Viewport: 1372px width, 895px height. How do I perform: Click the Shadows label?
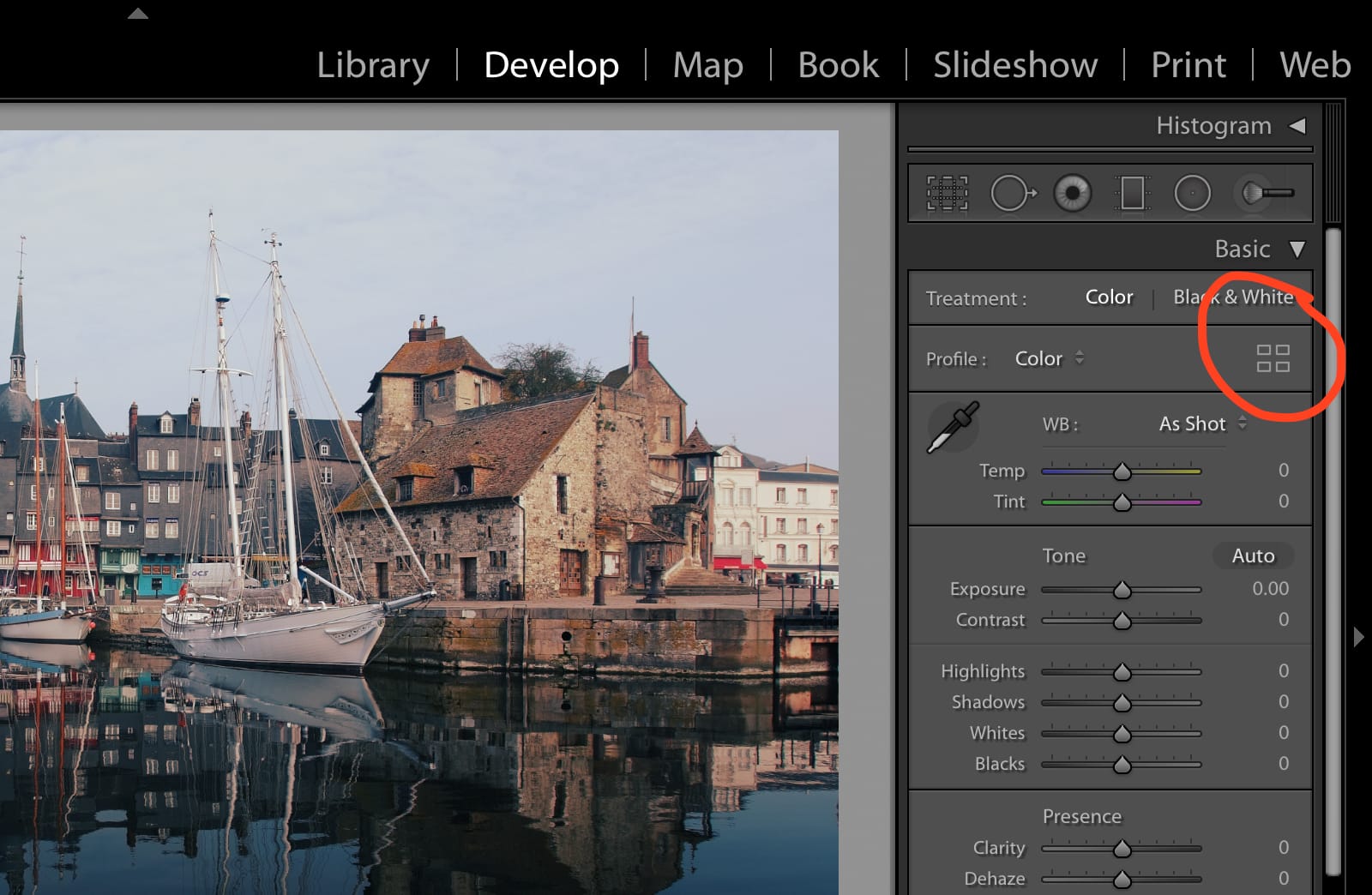click(988, 702)
